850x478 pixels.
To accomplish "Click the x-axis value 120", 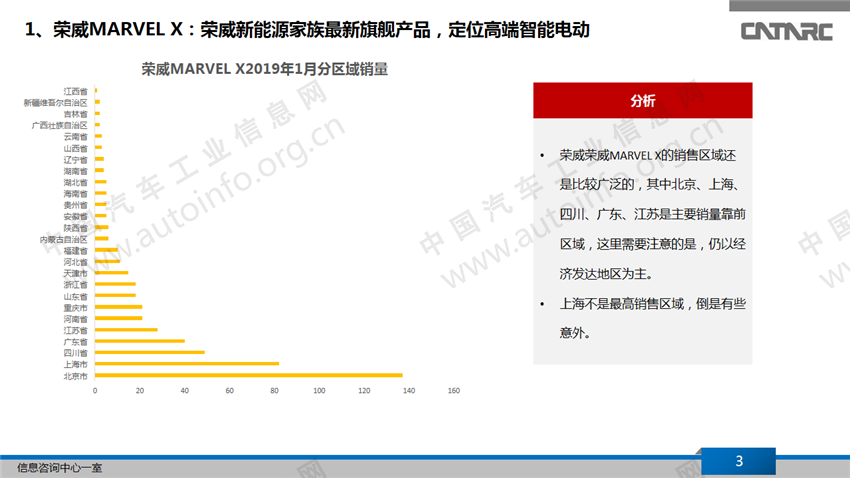I will tap(364, 391).
